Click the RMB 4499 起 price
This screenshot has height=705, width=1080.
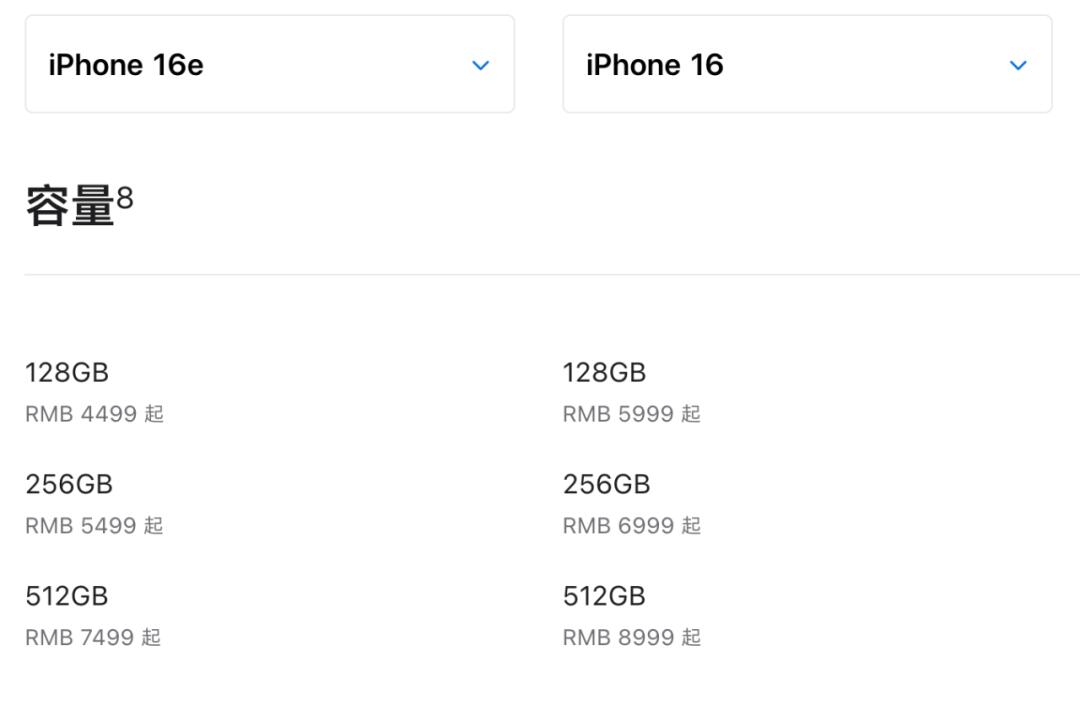(x=94, y=414)
